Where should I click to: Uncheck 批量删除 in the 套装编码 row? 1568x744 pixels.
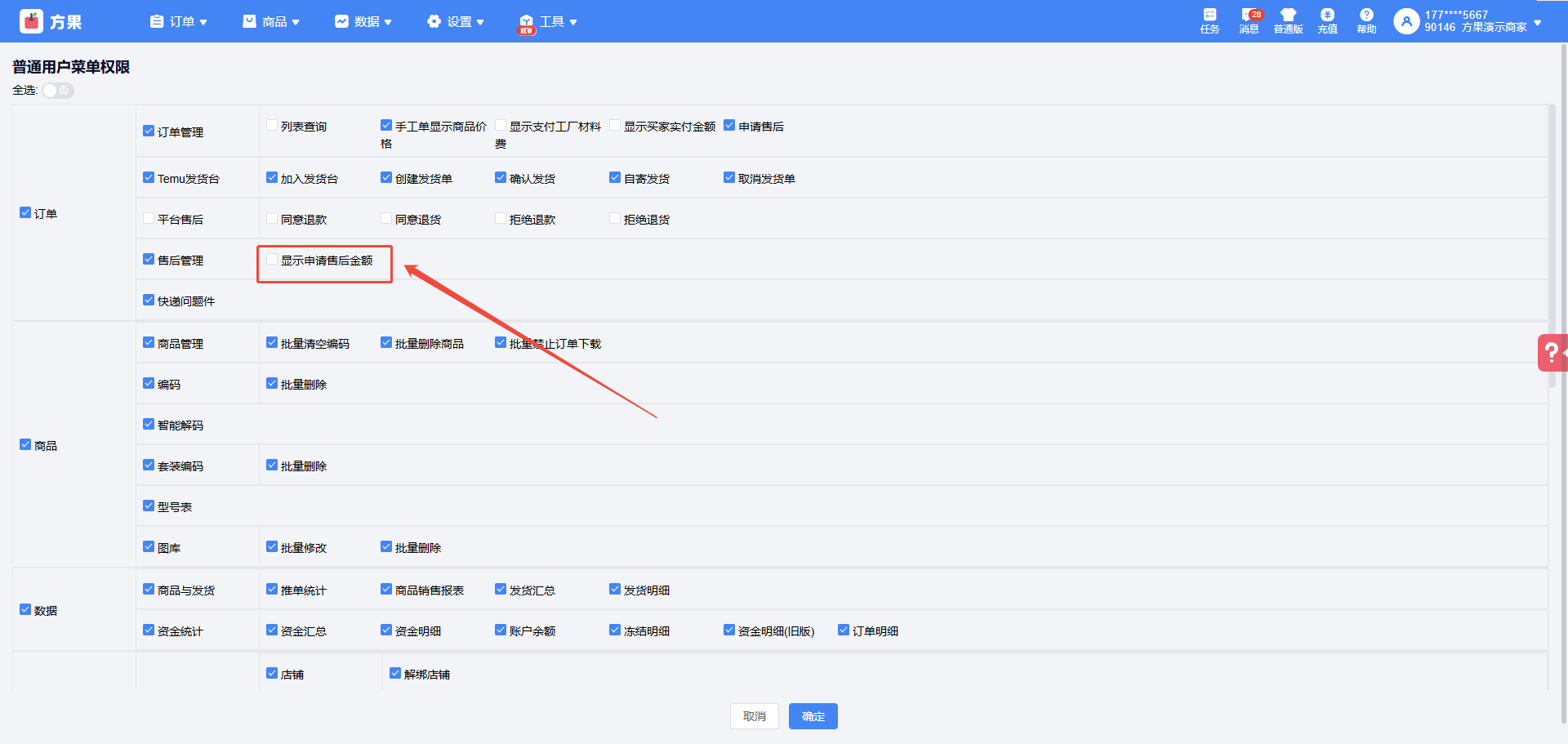pyautogui.click(x=272, y=466)
